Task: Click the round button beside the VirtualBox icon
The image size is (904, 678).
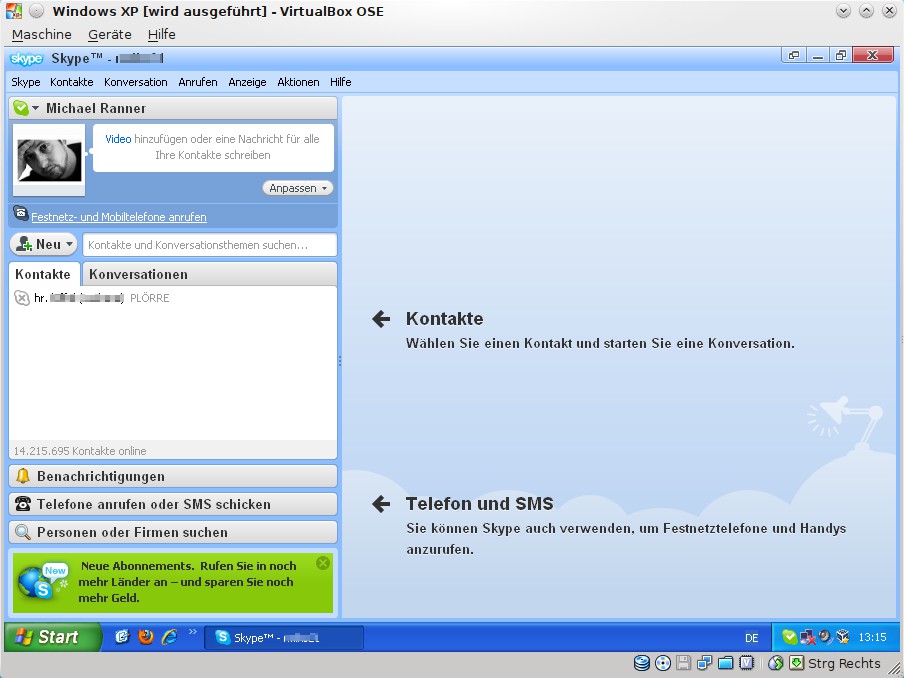Action: 36,11
